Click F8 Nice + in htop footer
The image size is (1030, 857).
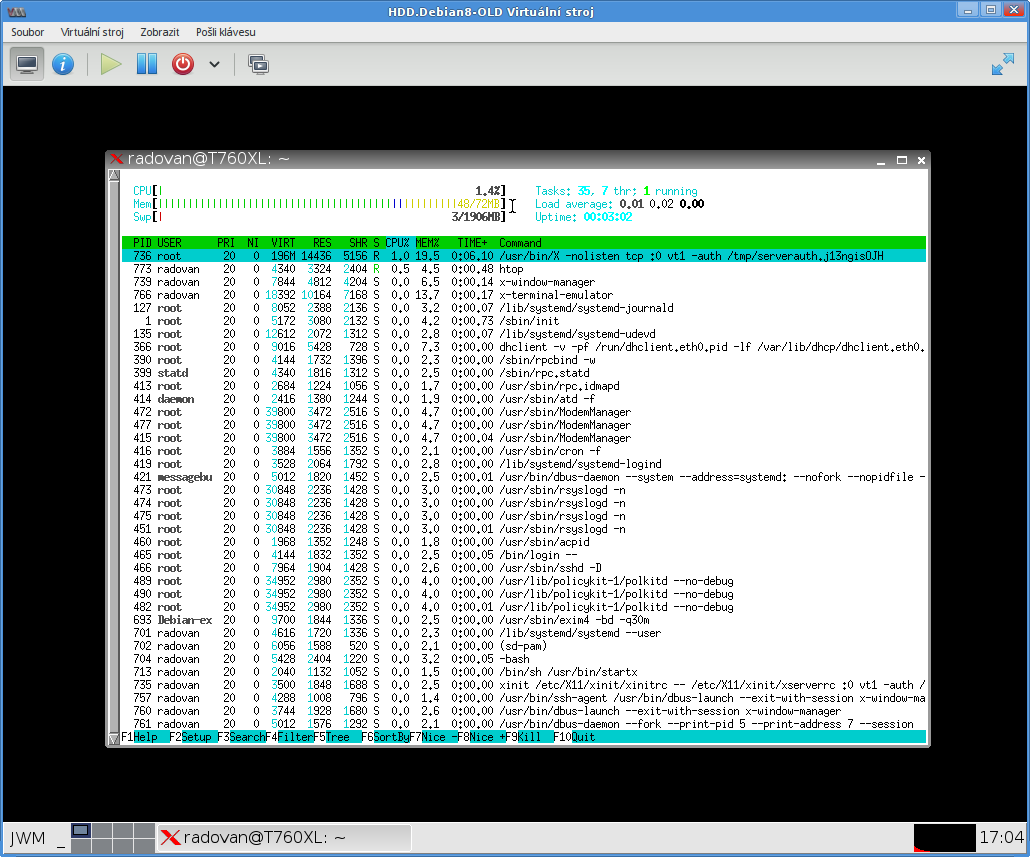481,737
